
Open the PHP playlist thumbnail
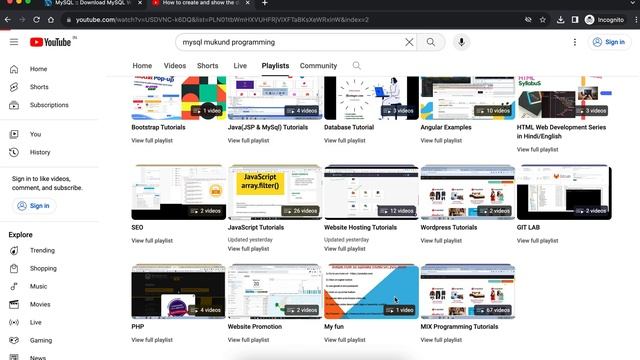tap(178, 291)
